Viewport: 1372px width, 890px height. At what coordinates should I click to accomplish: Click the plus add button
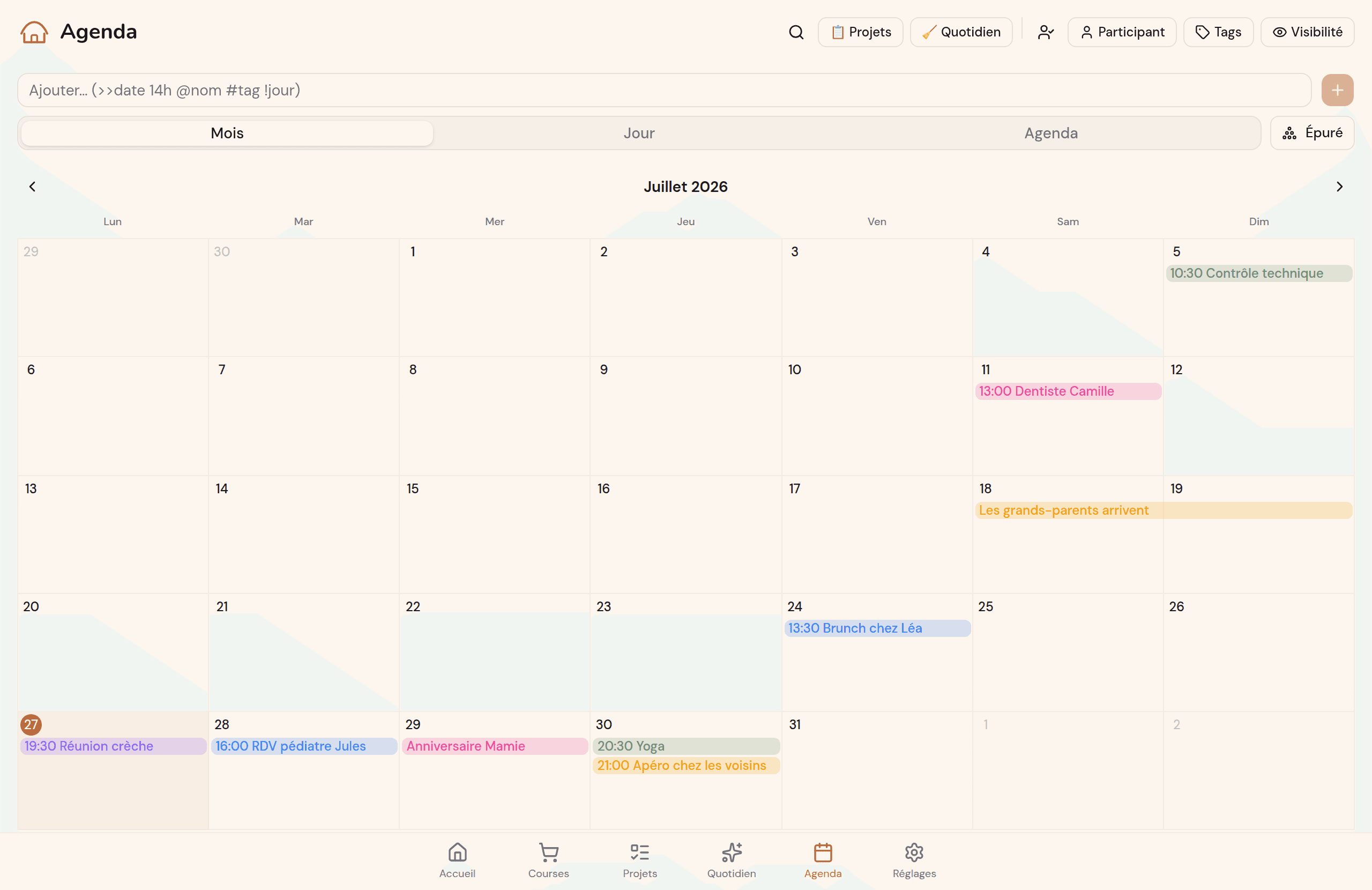tap(1337, 90)
